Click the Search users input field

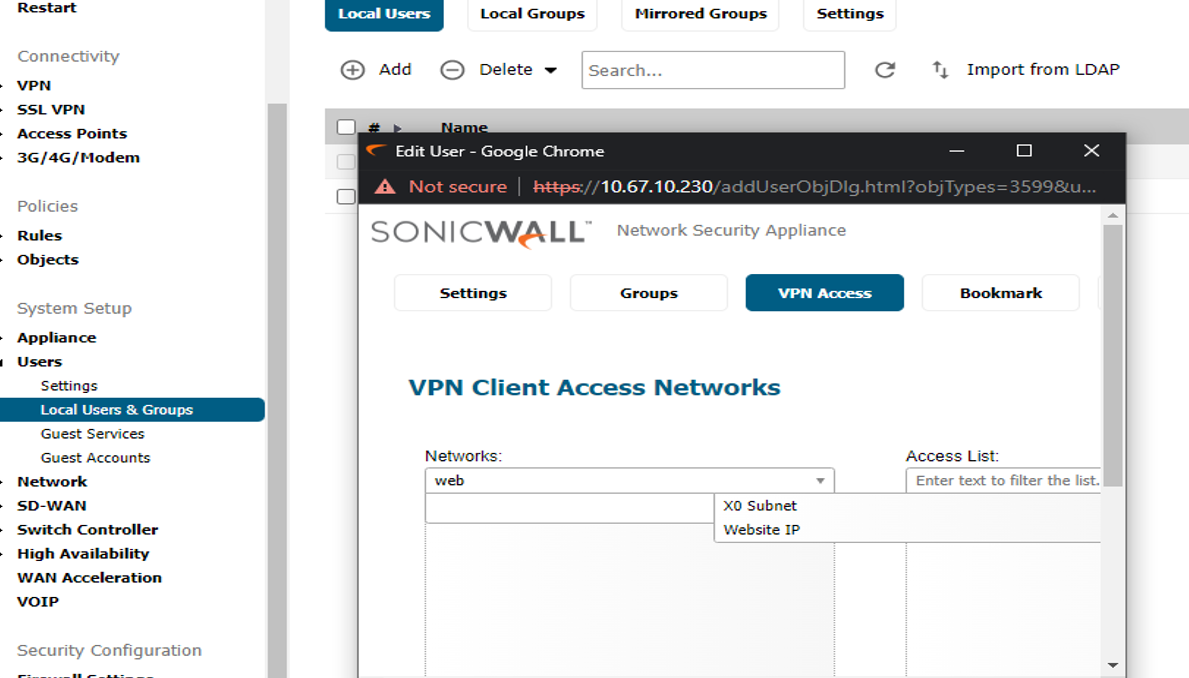[713, 70]
